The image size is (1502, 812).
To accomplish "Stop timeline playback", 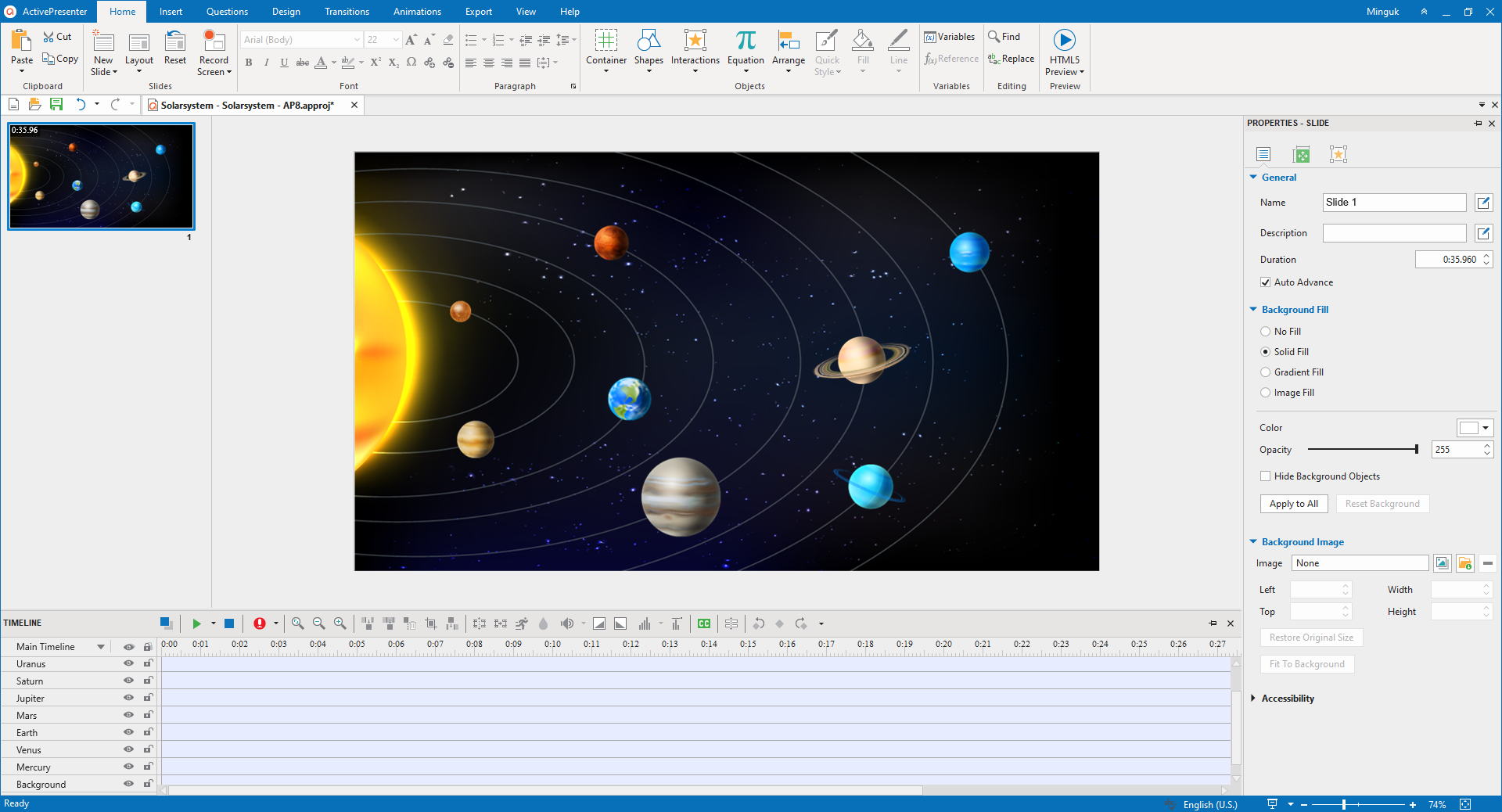I will click(229, 623).
